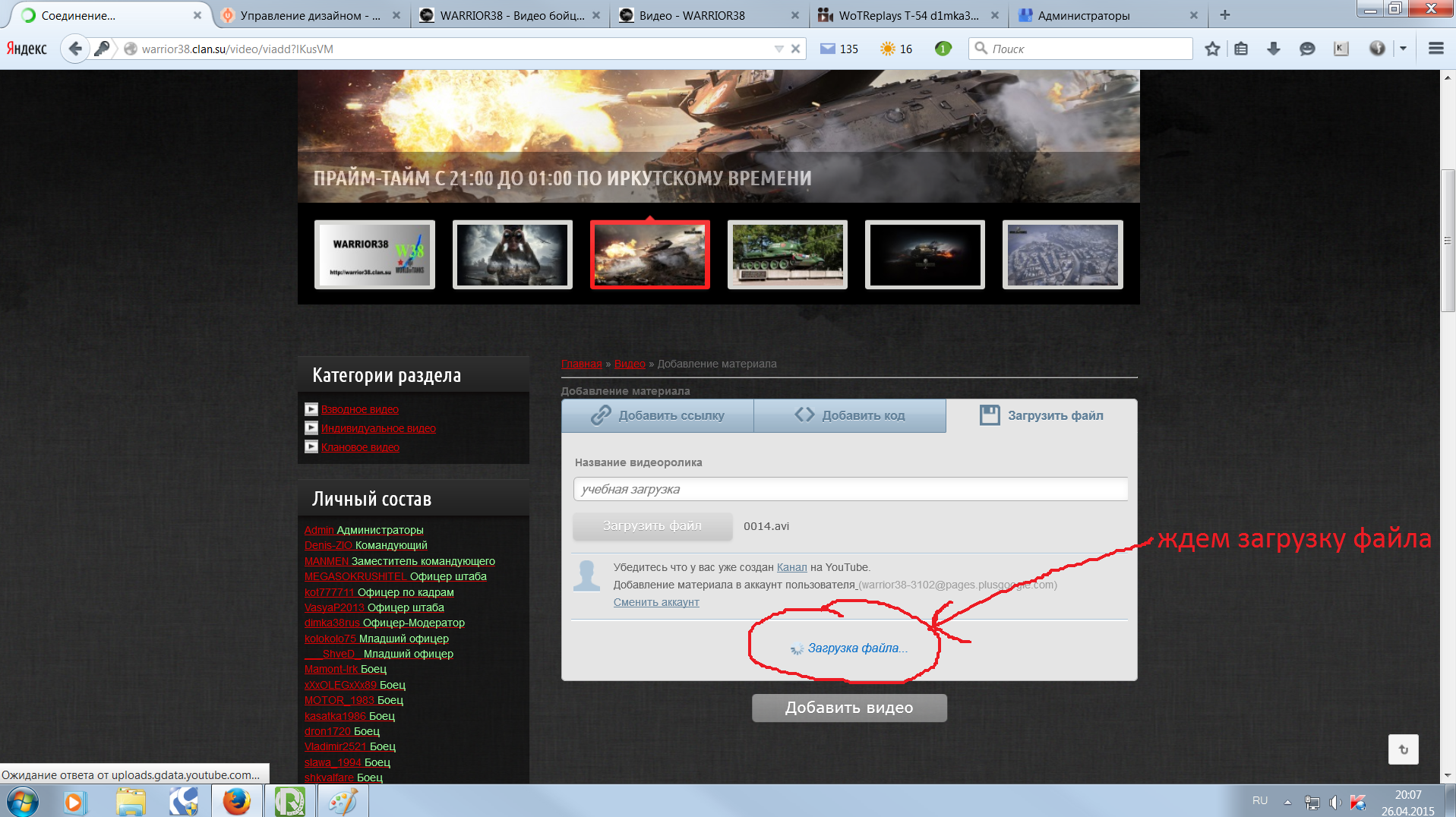Open the Вводное видео category
The image size is (1456, 817).
[360, 409]
